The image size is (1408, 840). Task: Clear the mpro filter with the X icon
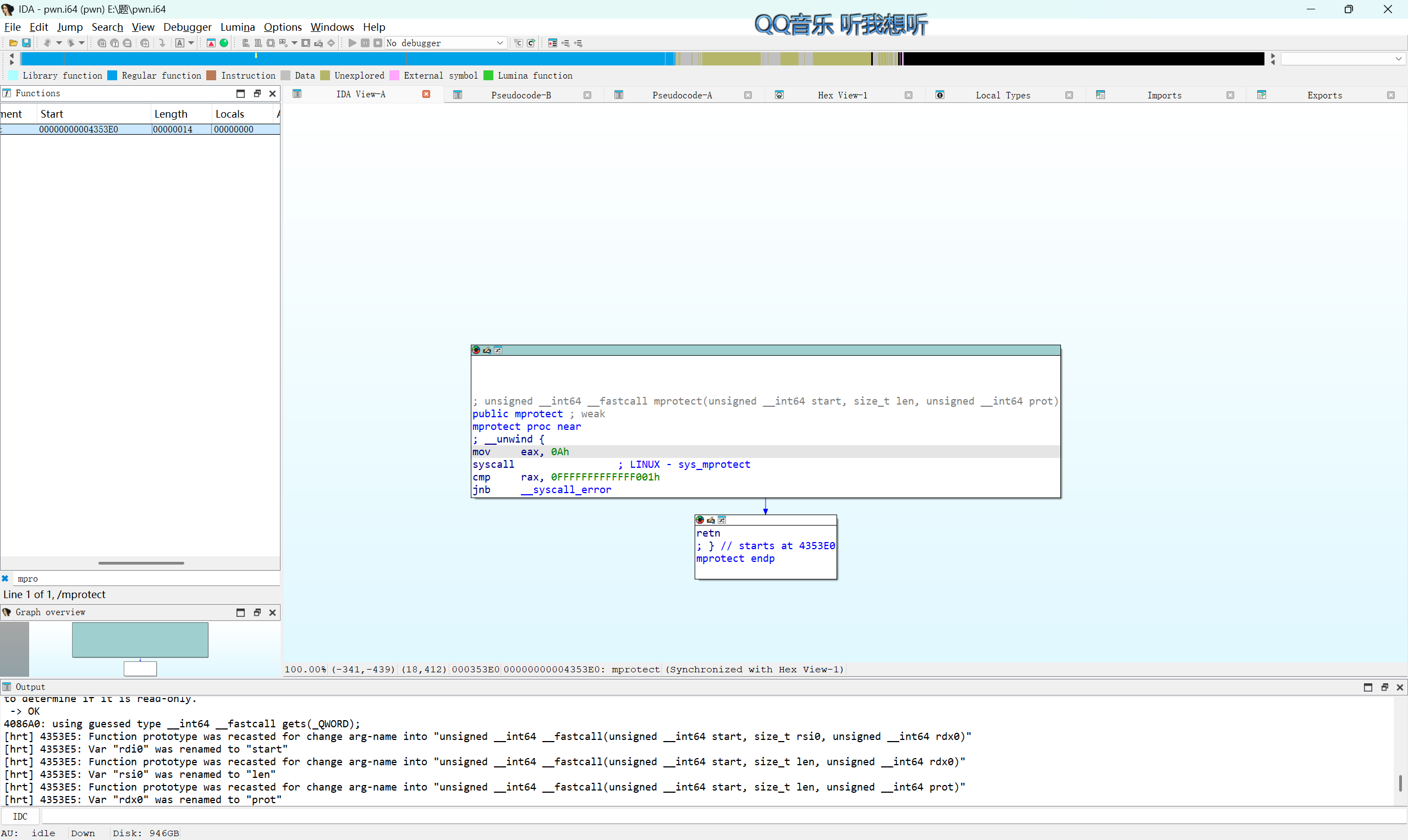[x=5, y=578]
